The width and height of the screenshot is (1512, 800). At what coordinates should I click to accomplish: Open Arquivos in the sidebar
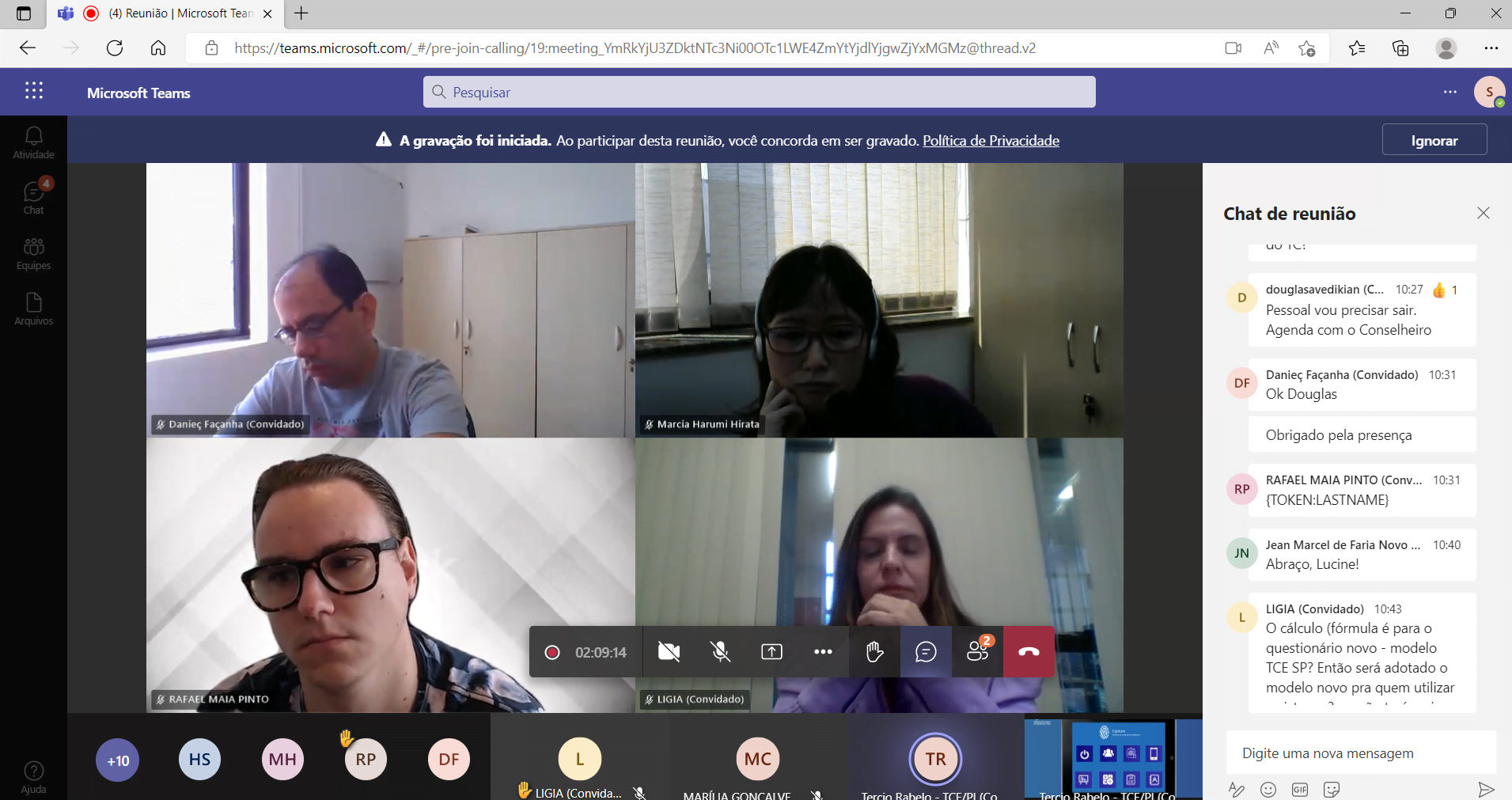[33, 309]
